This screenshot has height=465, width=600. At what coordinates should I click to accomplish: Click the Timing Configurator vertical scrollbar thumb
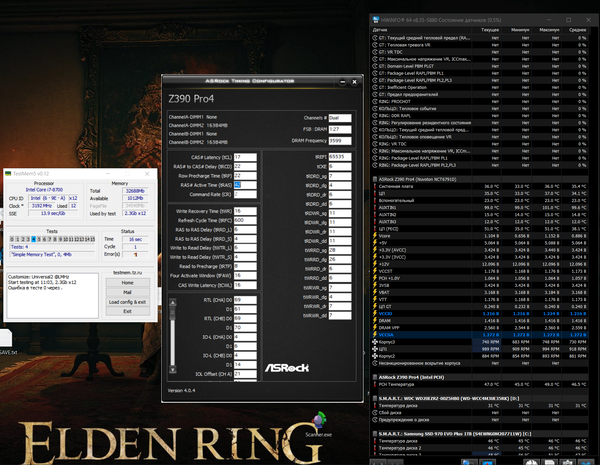[x=173, y=313]
